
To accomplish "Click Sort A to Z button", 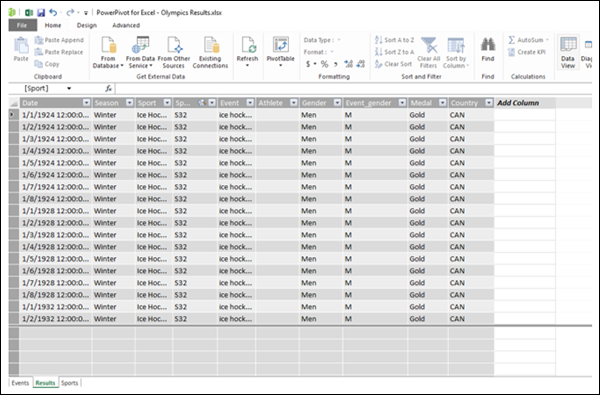I will click(395, 40).
